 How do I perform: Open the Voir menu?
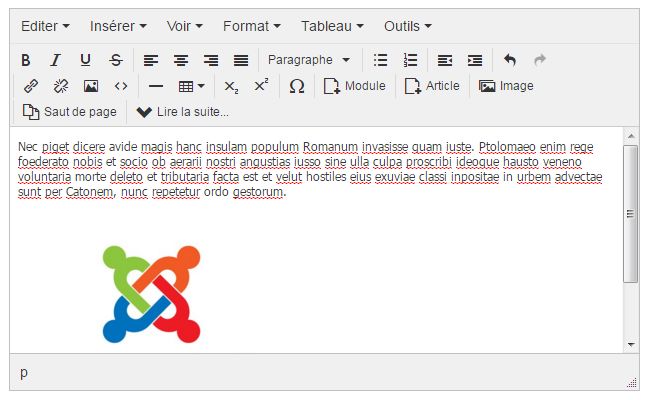click(184, 26)
